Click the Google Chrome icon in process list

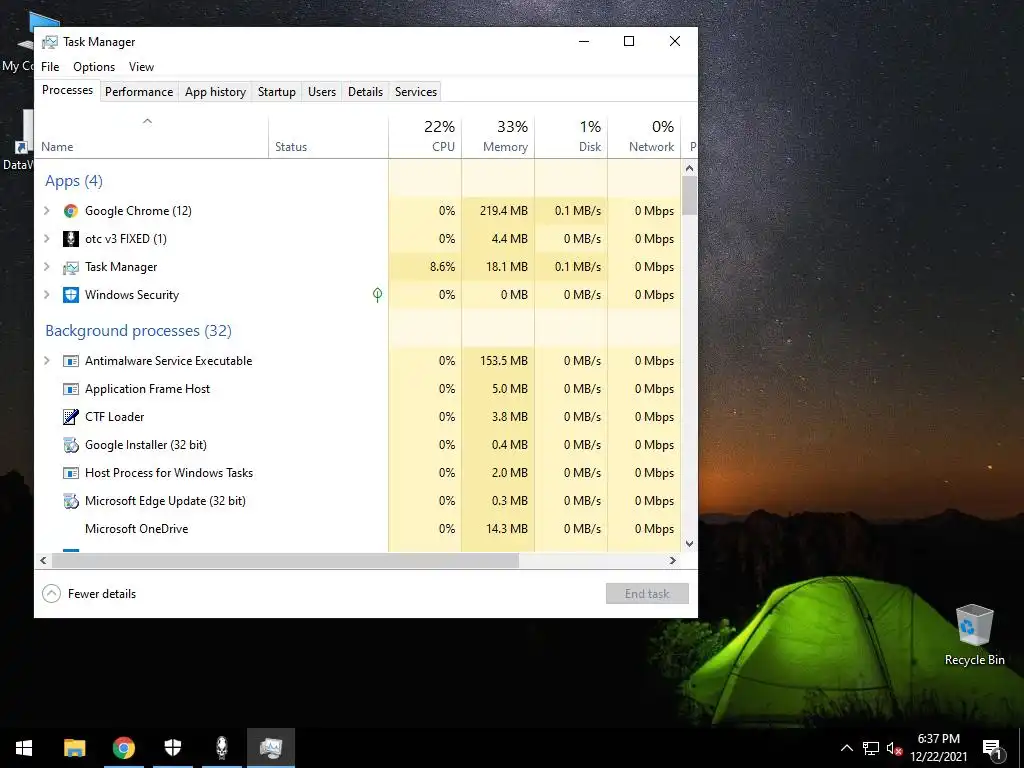tap(71, 211)
